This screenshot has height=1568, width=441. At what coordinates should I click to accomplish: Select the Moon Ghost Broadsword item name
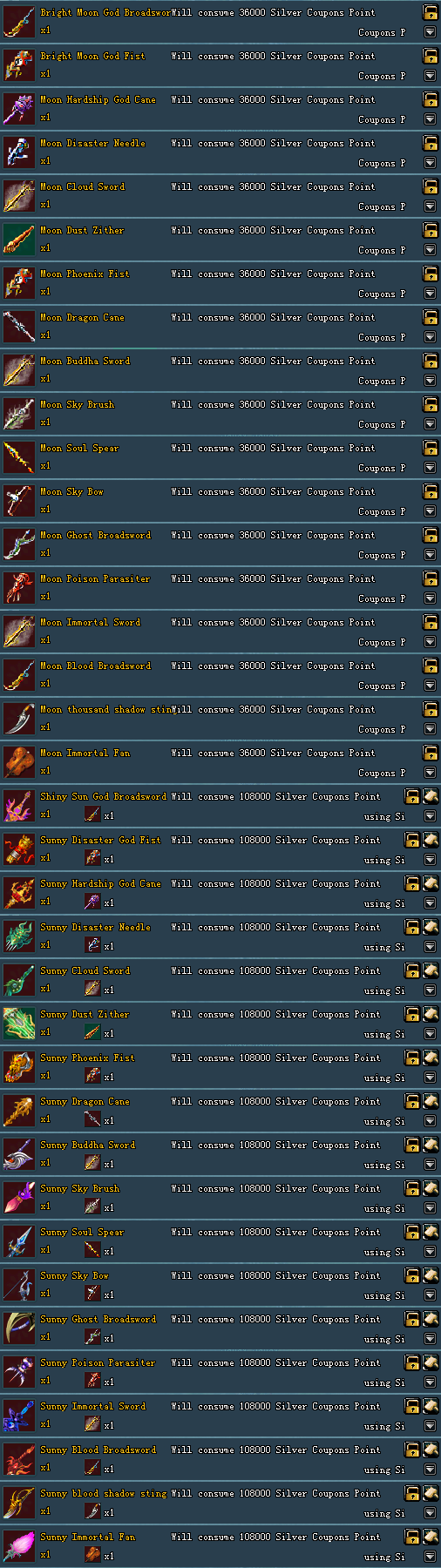click(x=96, y=535)
